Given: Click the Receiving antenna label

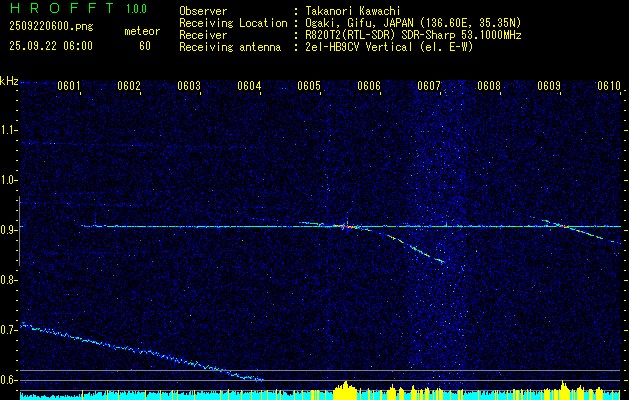Looking at the screenshot, I should pyautogui.click(x=230, y=47).
